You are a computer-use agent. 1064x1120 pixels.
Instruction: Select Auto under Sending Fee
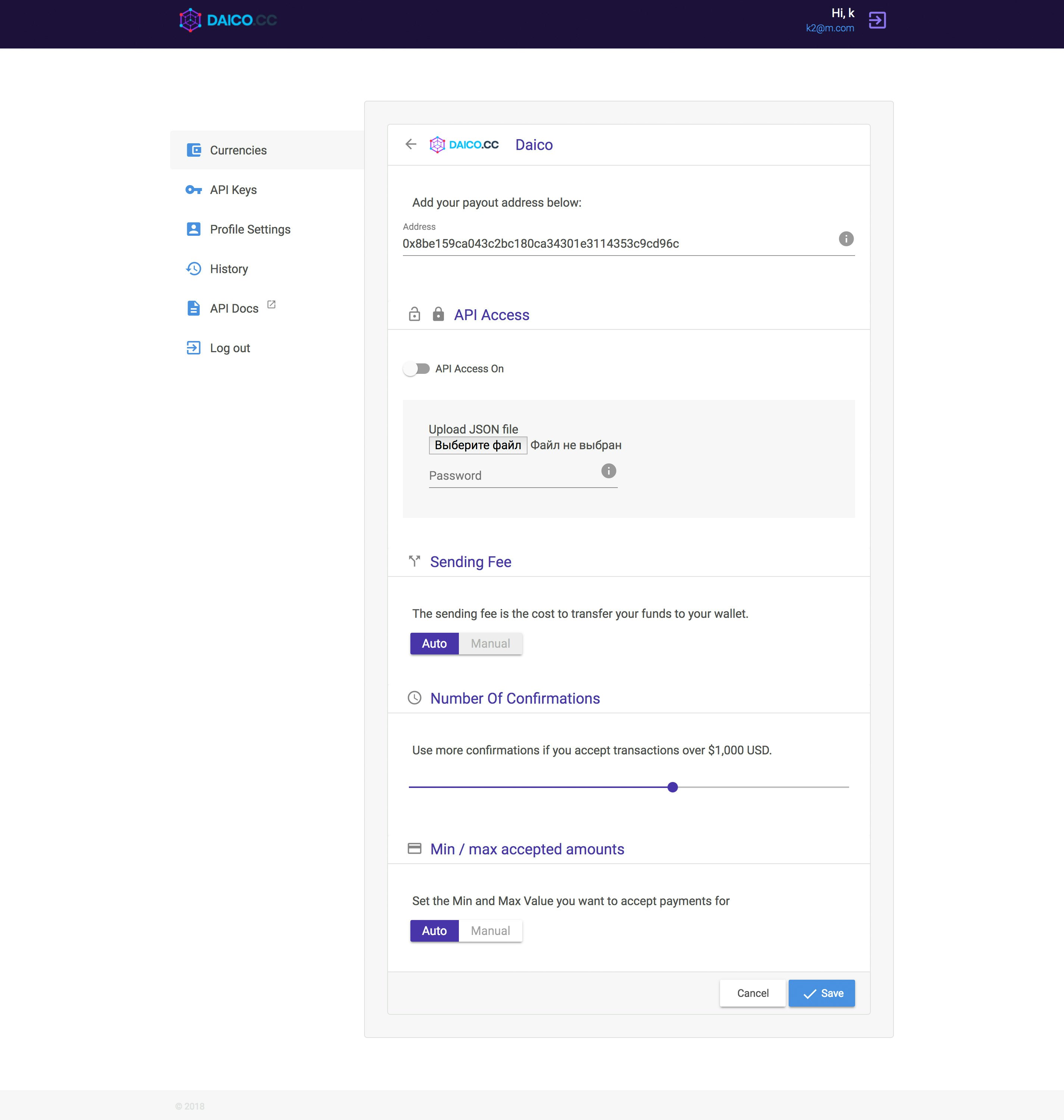click(x=434, y=643)
